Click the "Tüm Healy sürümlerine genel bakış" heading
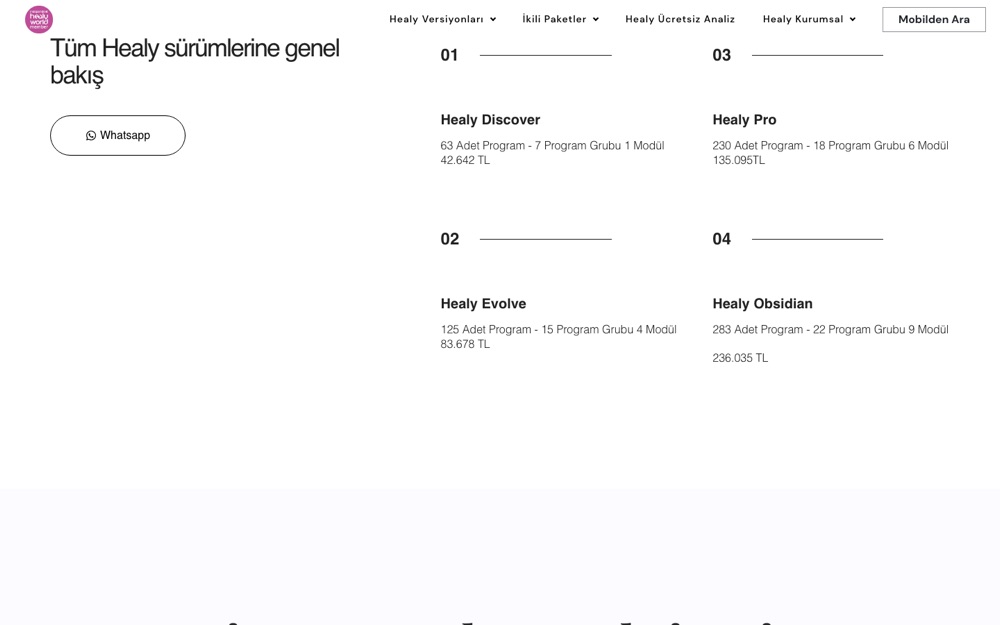Screen dimensions: 1000x625 click(x=195, y=62)
